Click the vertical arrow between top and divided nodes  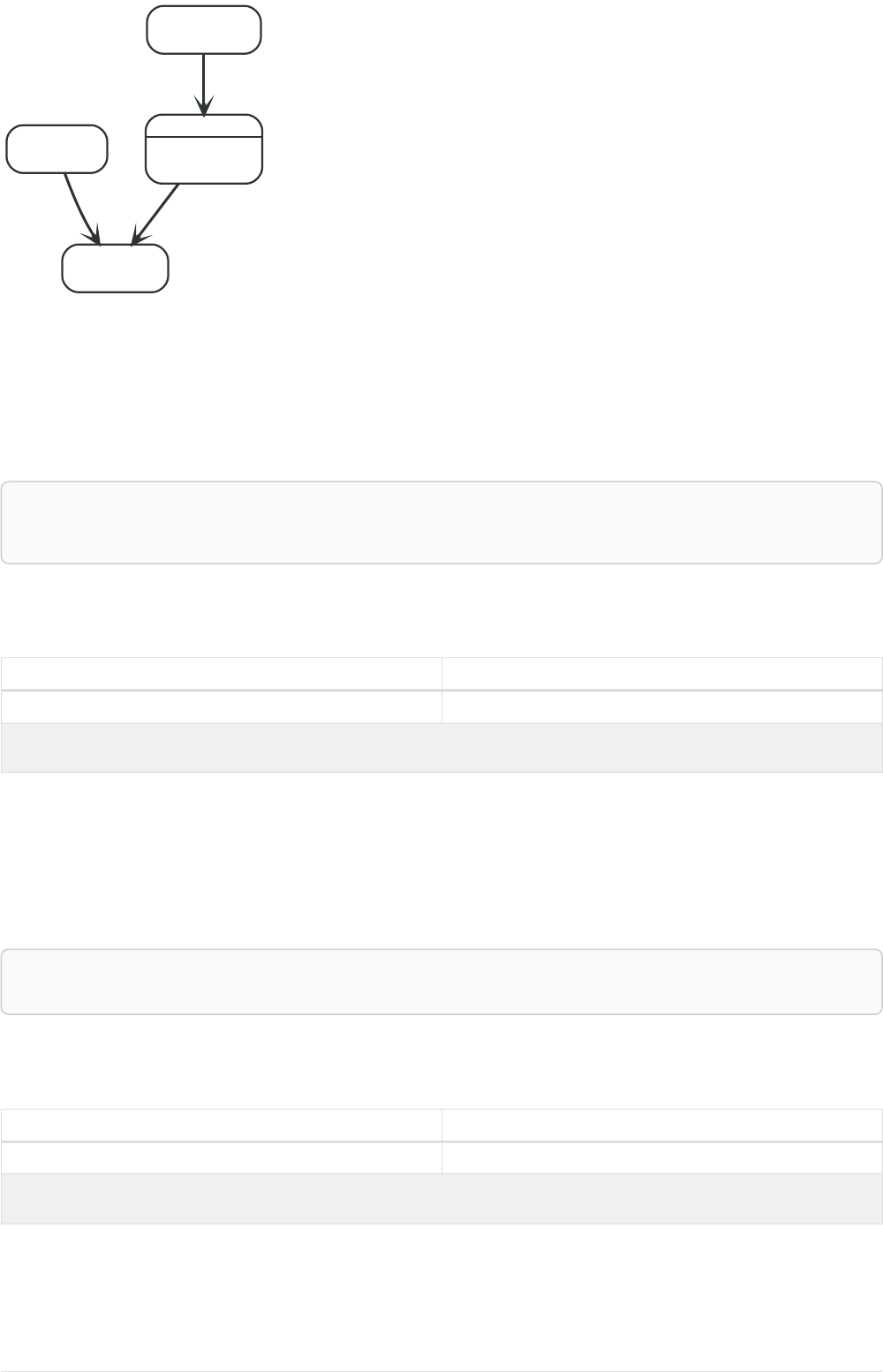point(203,84)
